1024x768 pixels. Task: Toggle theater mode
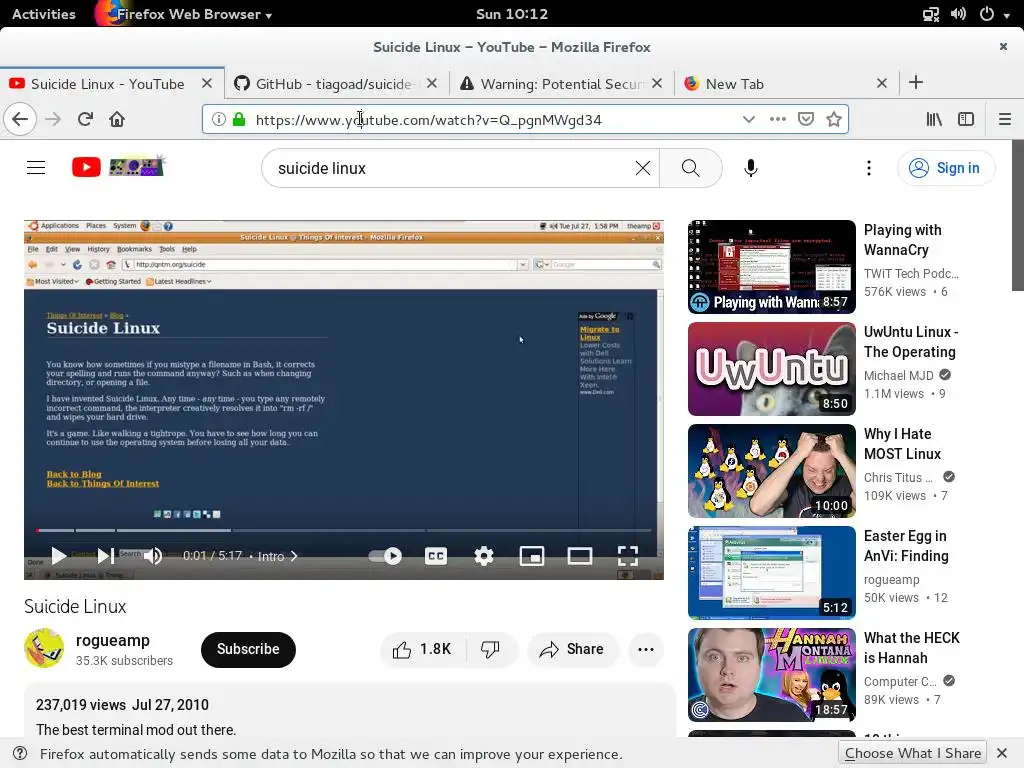click(580, 556)
